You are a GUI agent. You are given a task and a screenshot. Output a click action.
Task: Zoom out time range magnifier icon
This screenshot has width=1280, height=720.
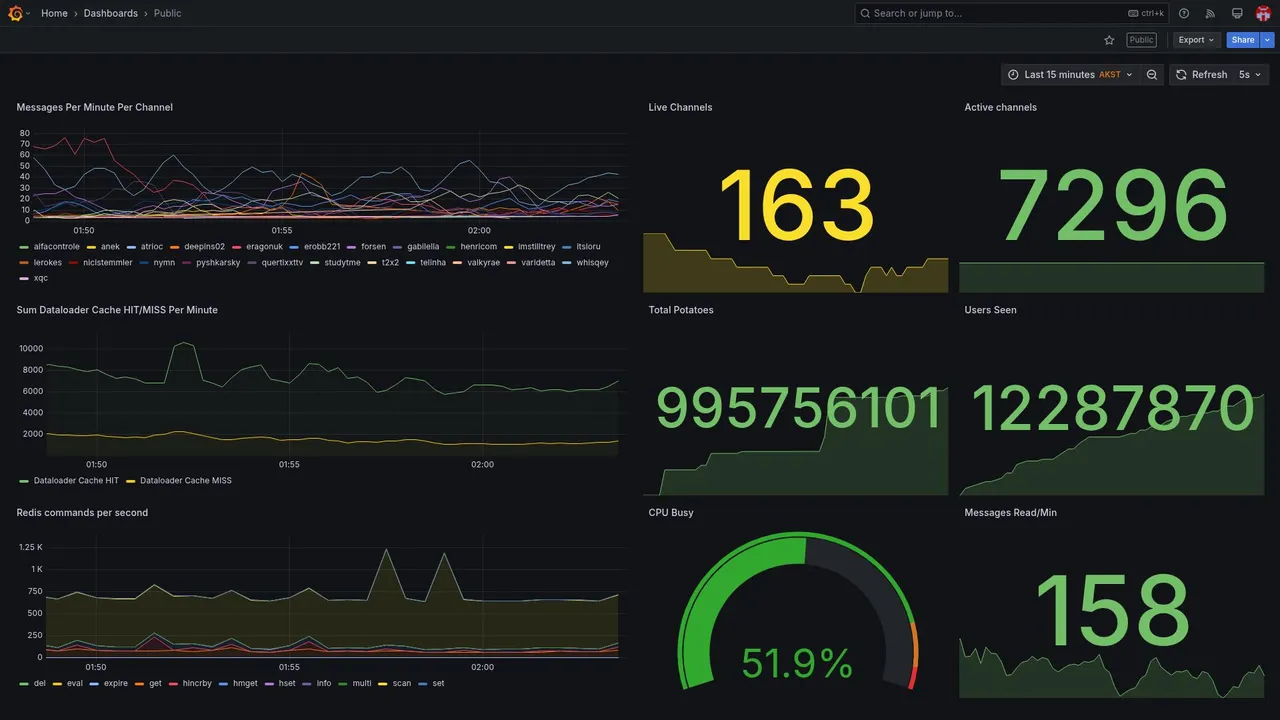click(1152, 75)
